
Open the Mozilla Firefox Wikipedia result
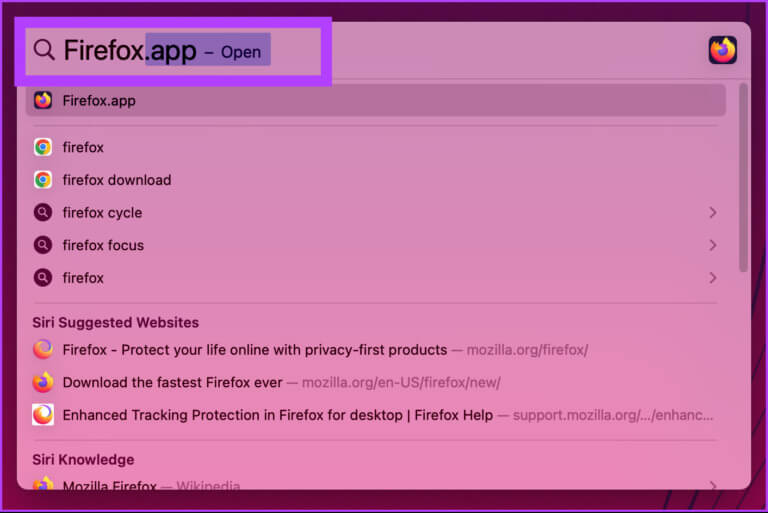click(376, 483)
